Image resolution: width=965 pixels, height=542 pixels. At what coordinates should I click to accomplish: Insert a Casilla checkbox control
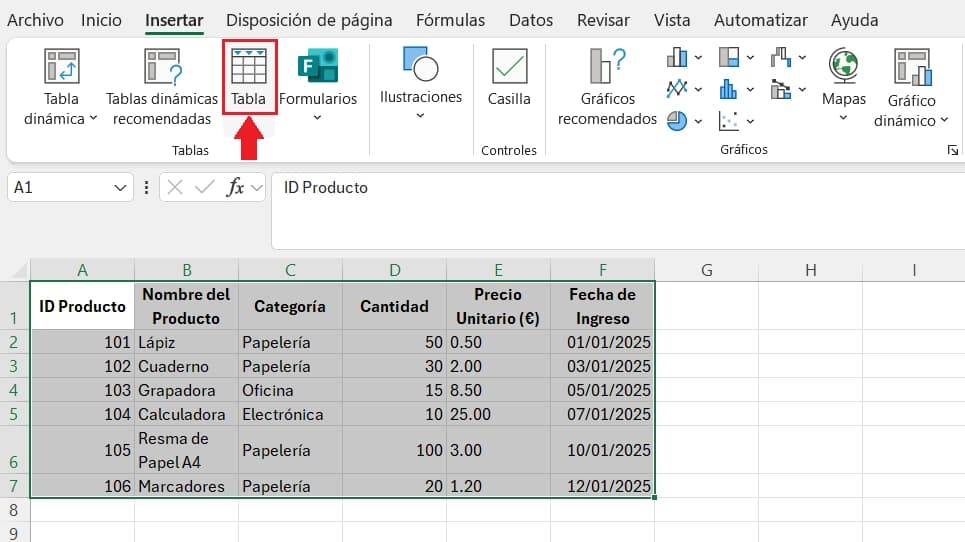pyautogui.click(x=509, y=77)
